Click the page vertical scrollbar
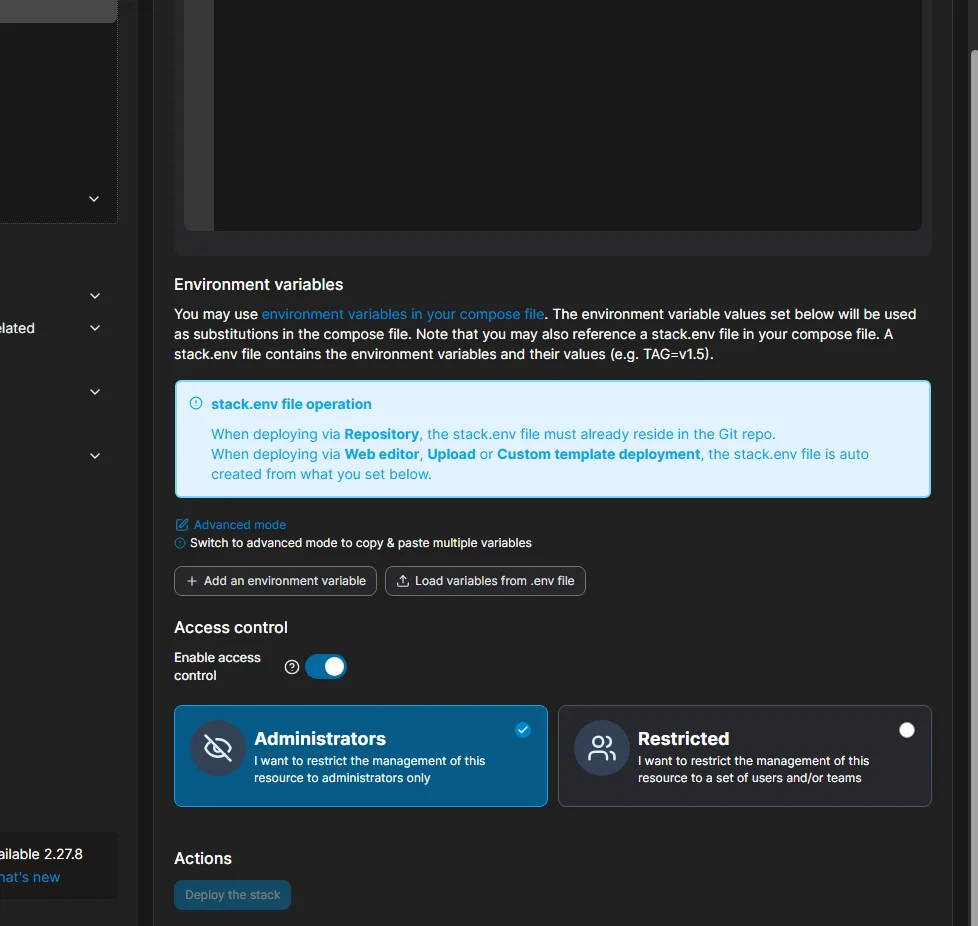The image size is (978, 926). 974,486
